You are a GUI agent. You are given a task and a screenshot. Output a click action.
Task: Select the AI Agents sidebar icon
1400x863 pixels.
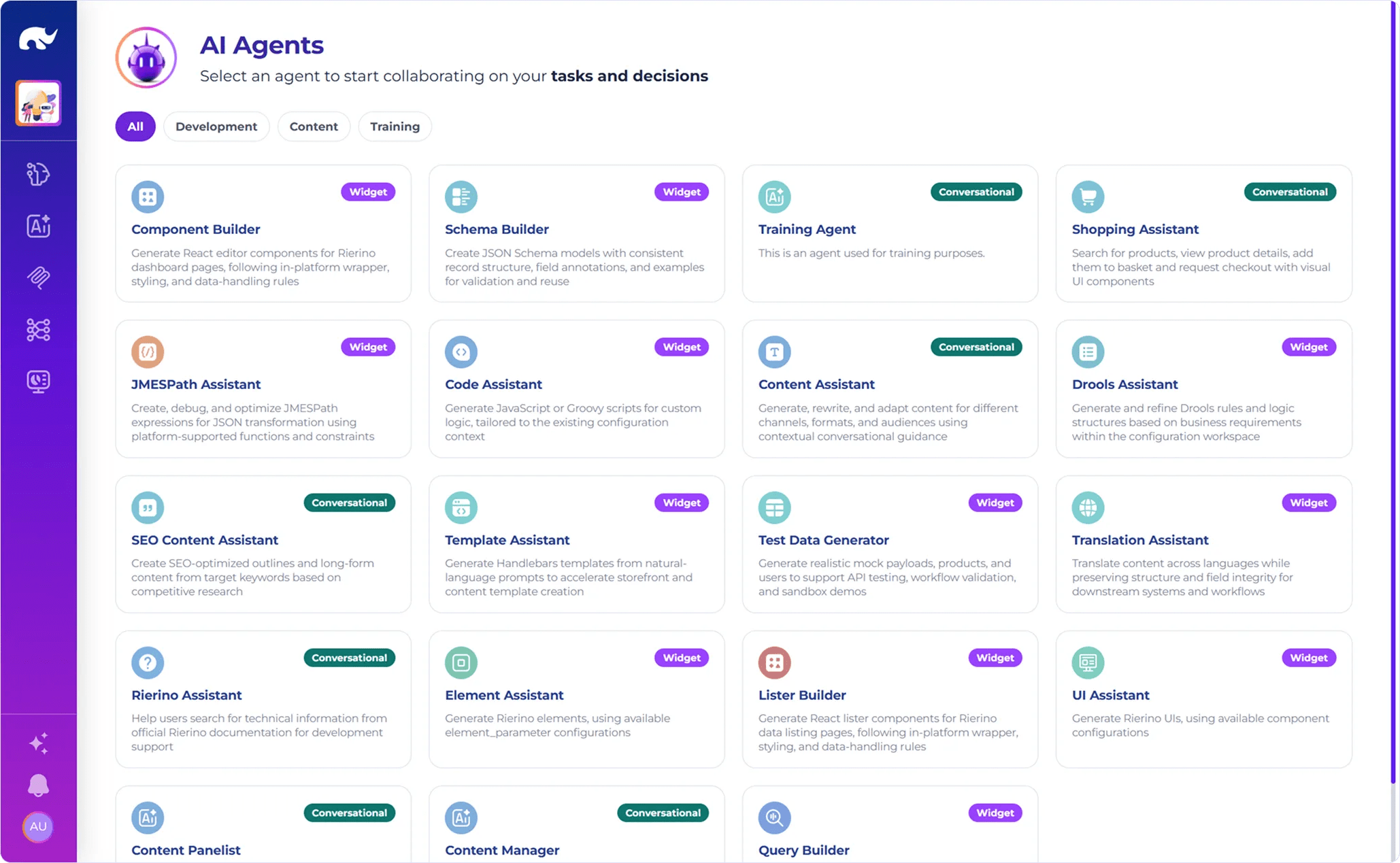pos(38,103)
